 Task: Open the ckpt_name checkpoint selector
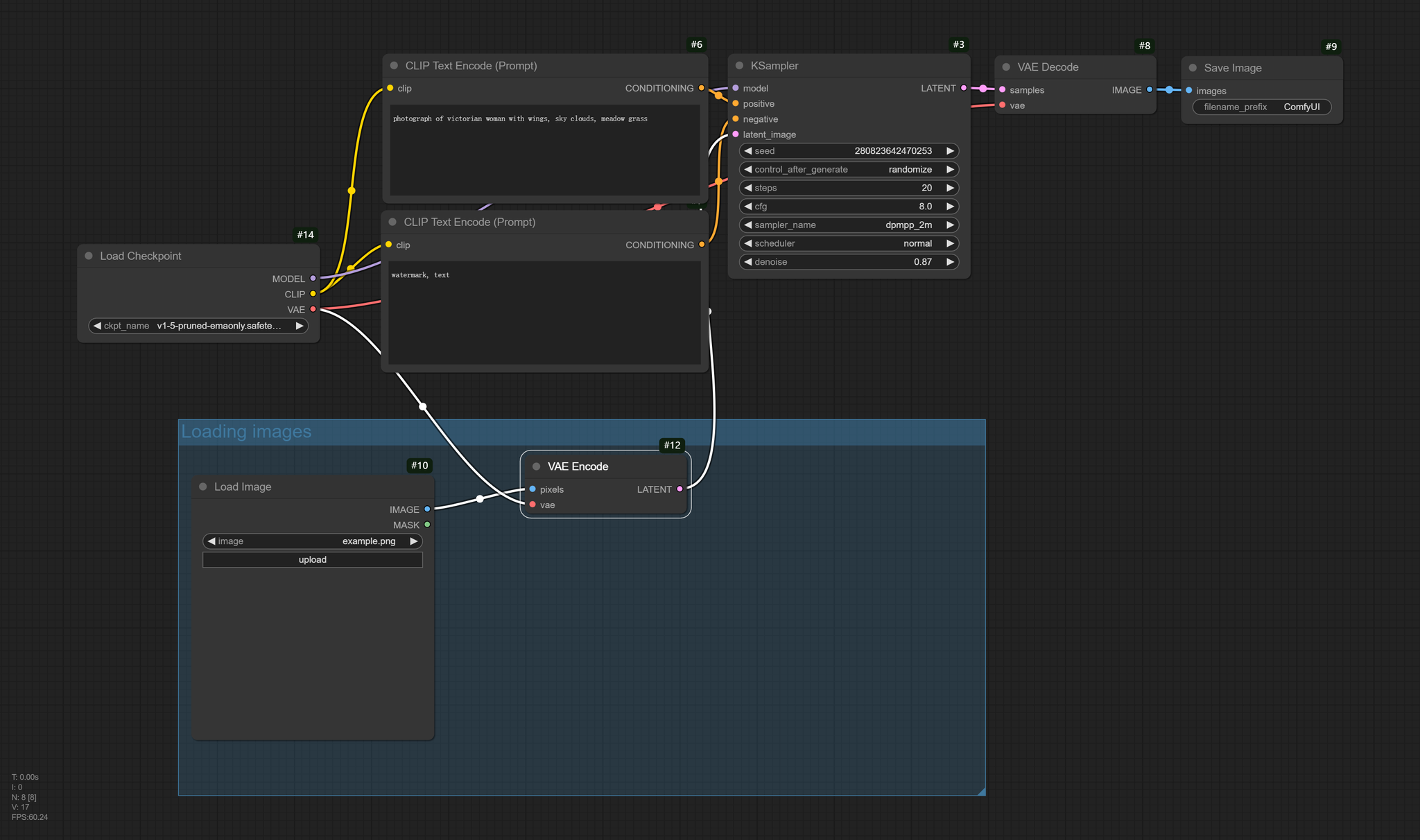point(198,326)
